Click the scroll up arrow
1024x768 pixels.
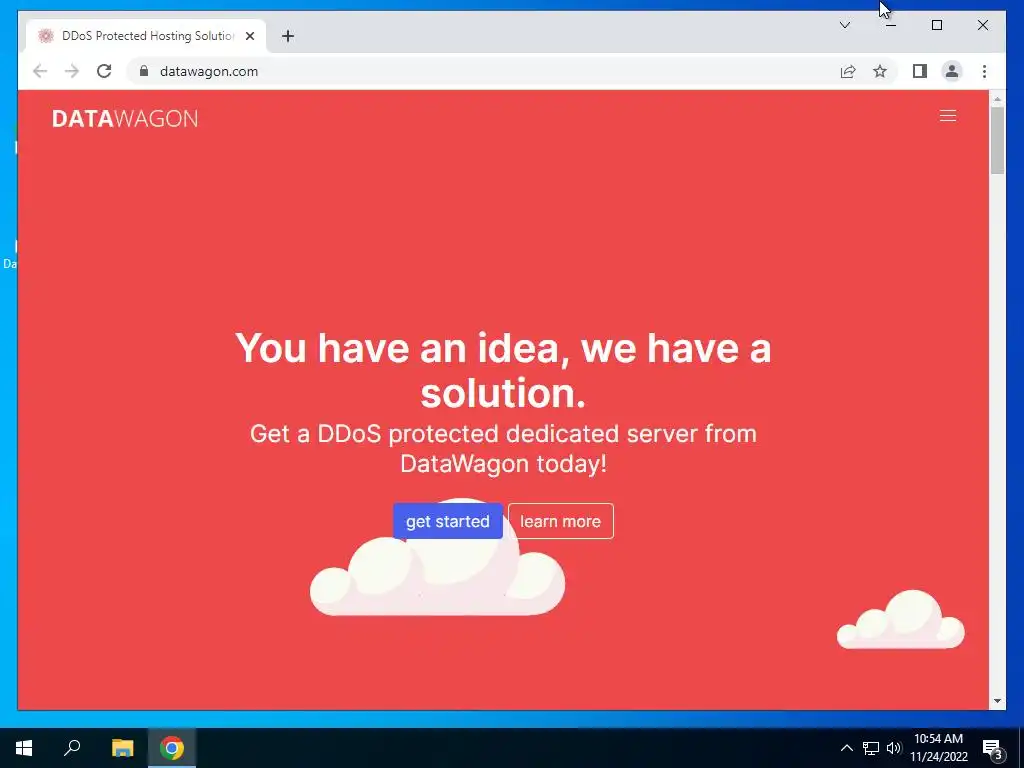click(997, 99)
